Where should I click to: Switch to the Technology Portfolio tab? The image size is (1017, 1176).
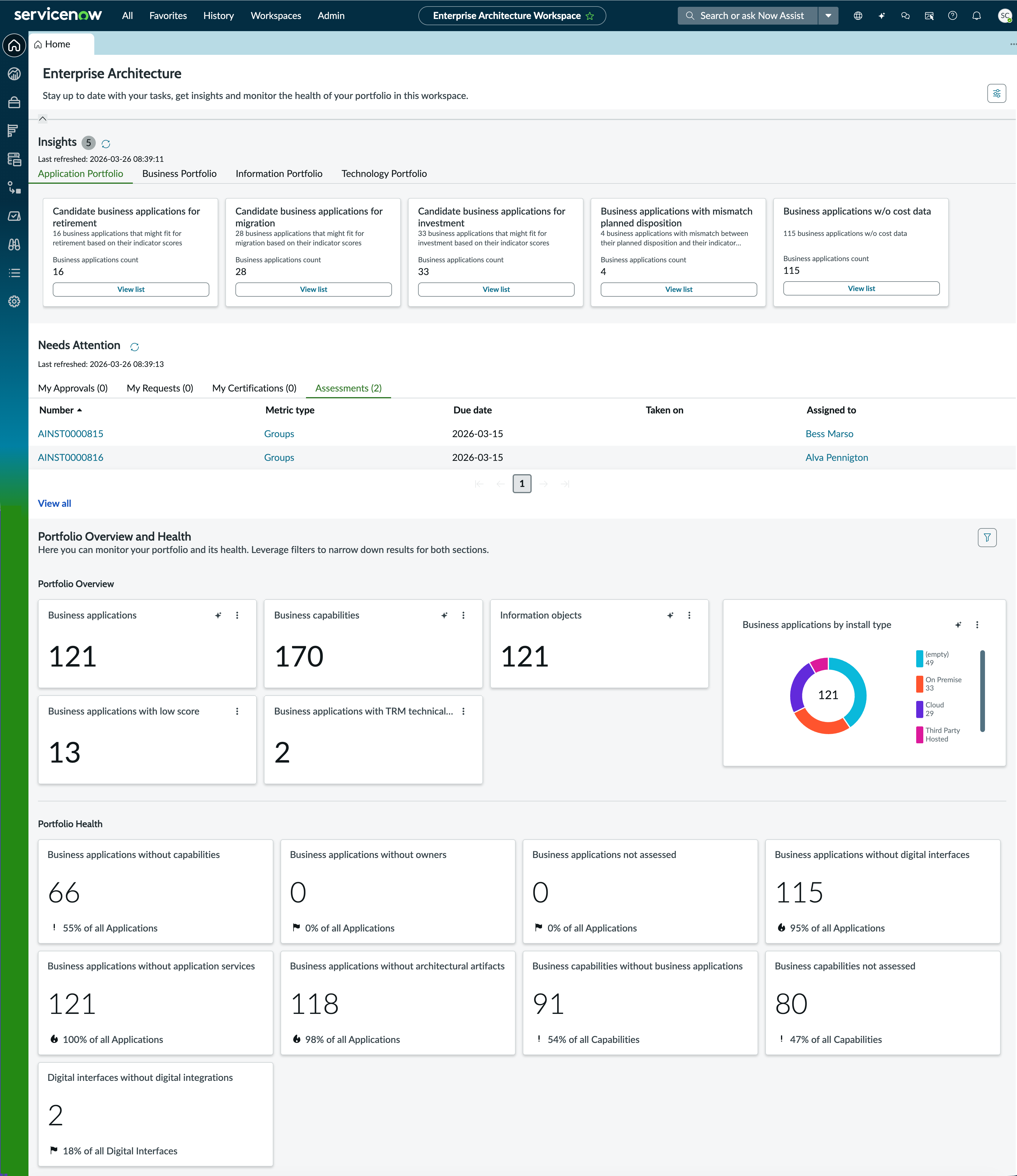384,174
